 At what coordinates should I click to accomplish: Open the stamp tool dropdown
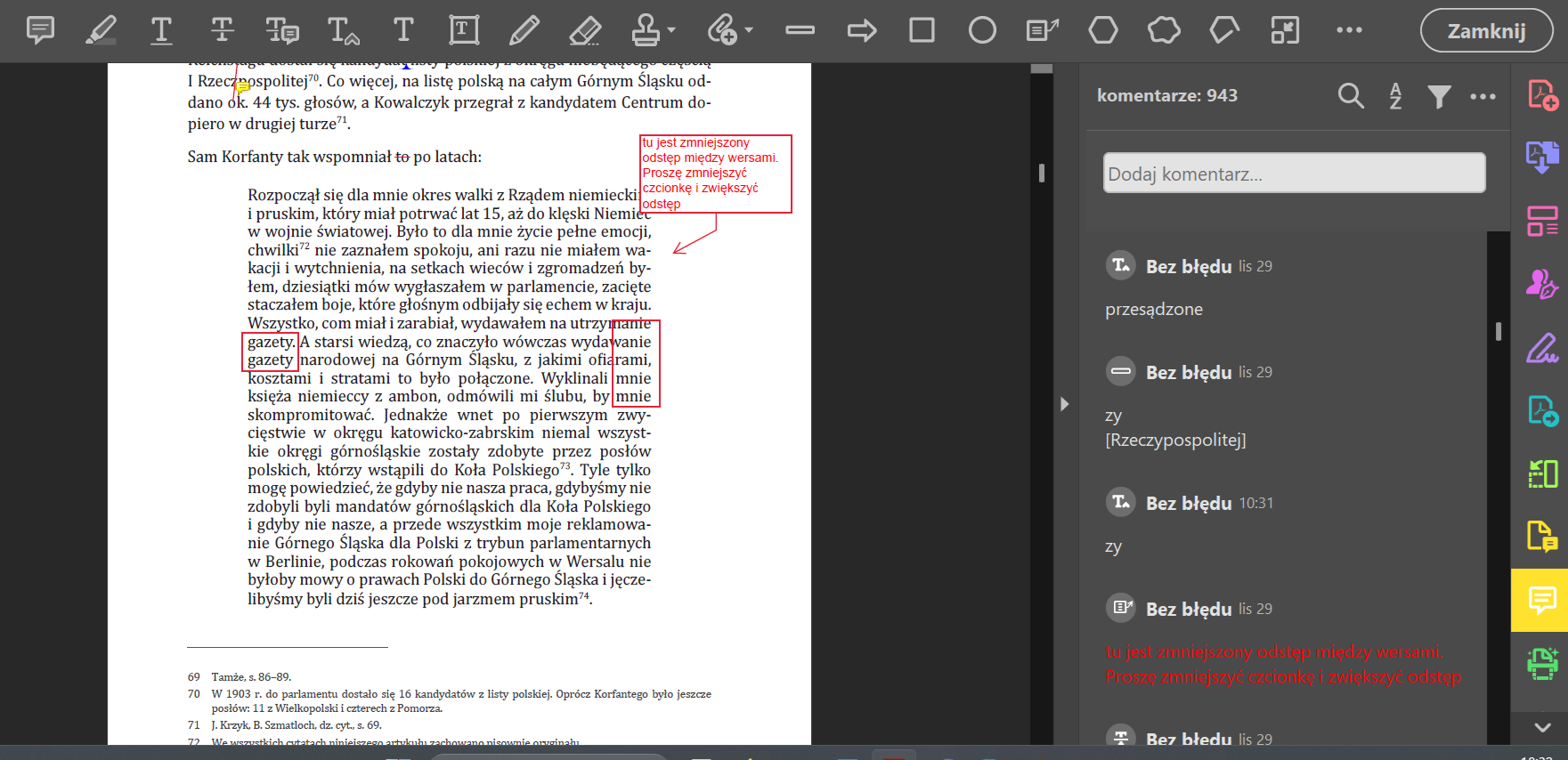click(671, 30)
